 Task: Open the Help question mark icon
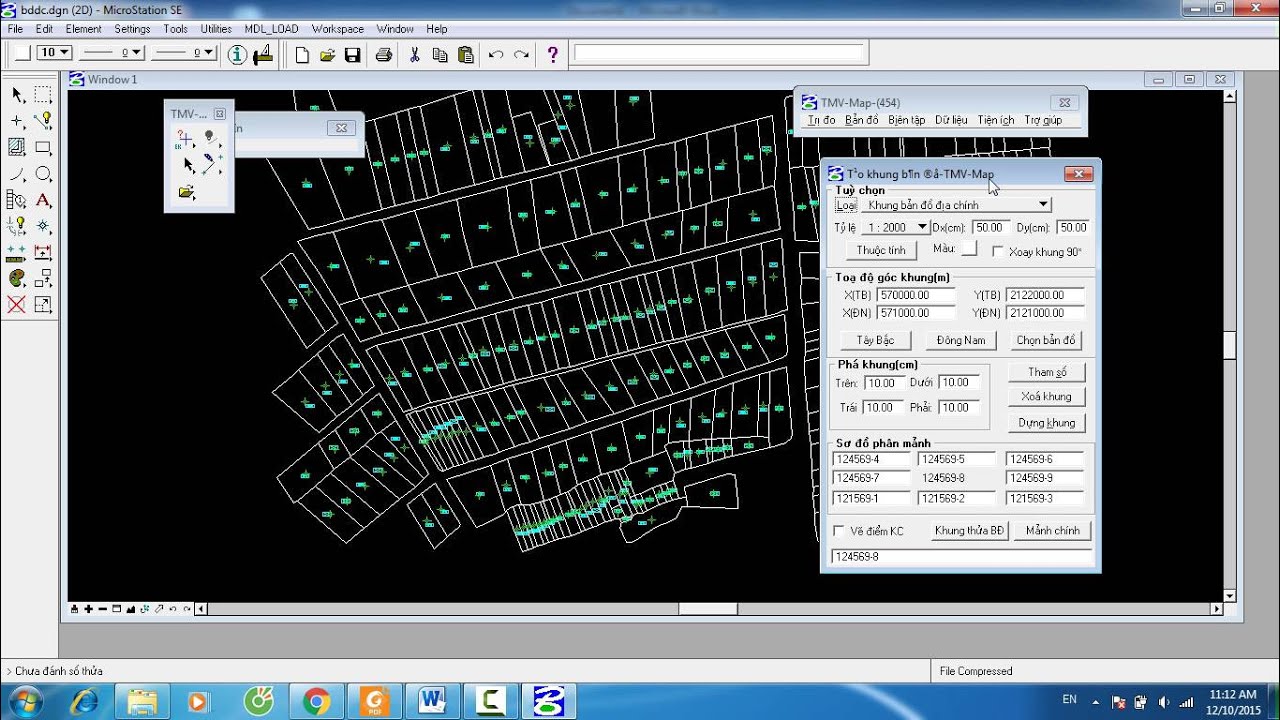552,55
